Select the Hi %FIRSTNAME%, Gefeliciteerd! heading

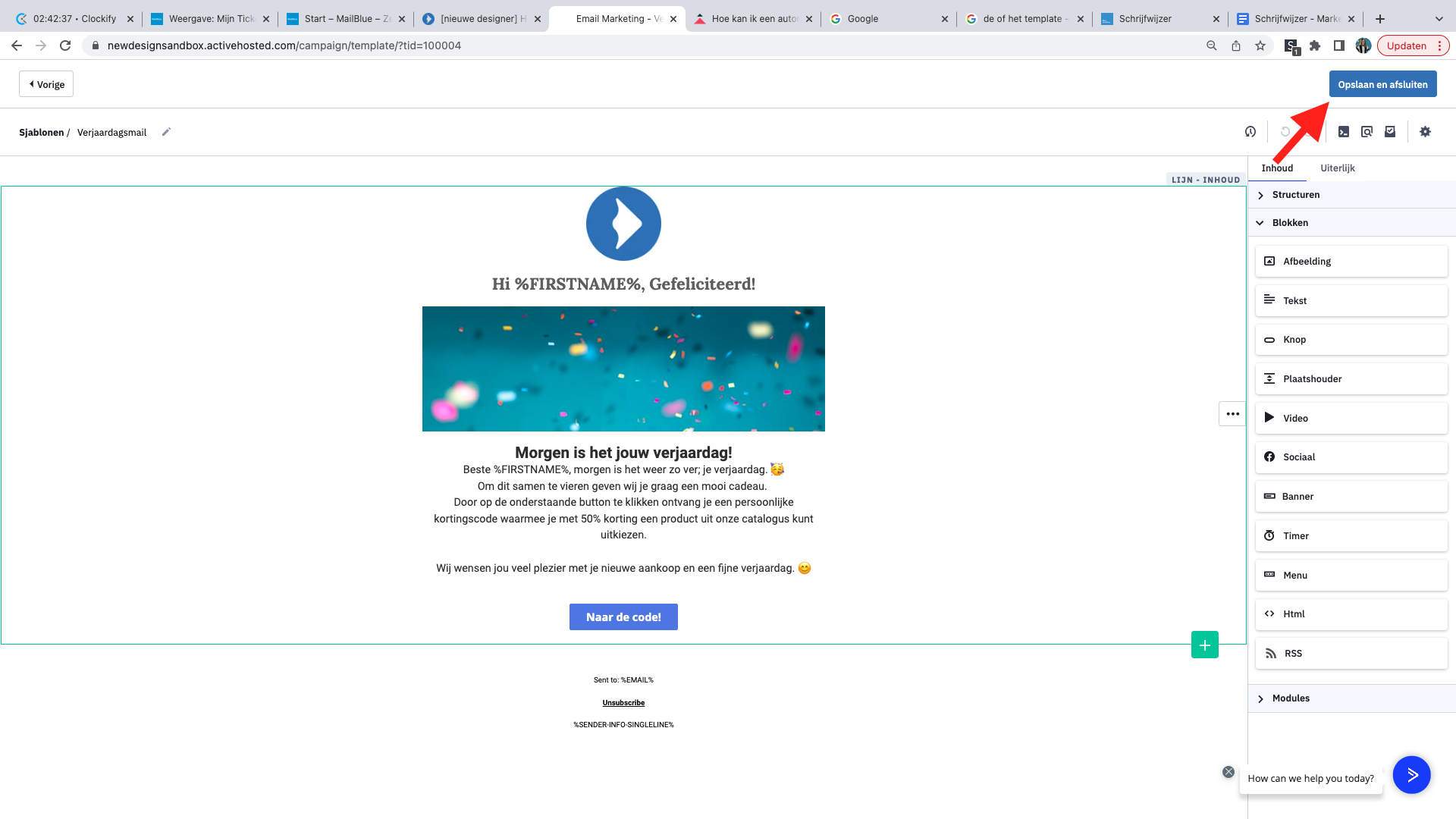coord(623,284)
